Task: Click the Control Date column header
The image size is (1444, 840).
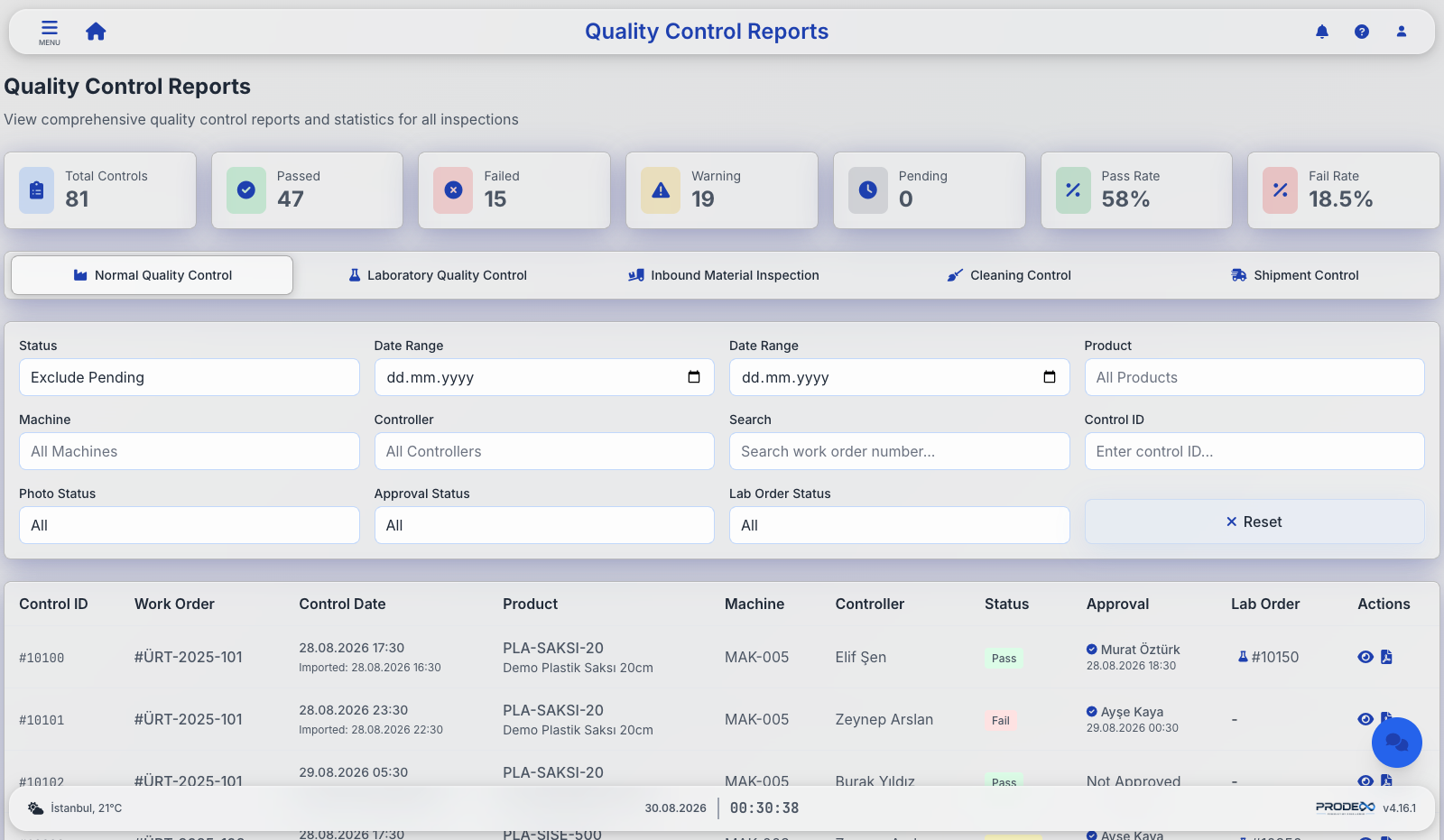Action: [342, 604]
